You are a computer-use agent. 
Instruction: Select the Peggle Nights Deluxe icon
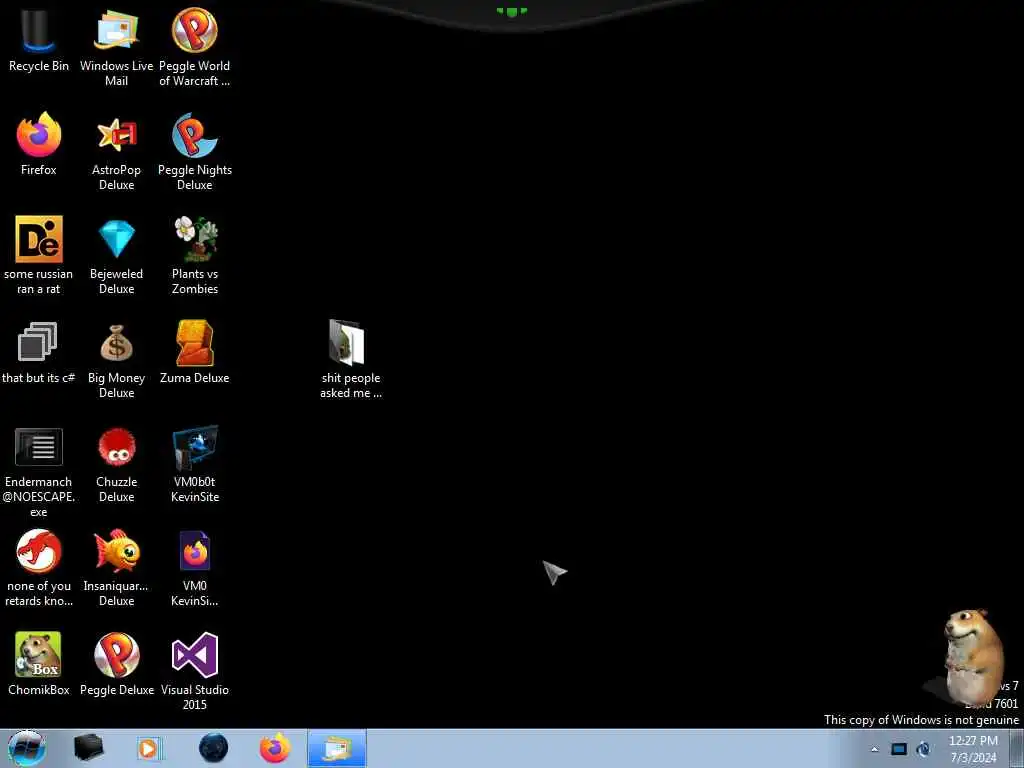(195, 152)
